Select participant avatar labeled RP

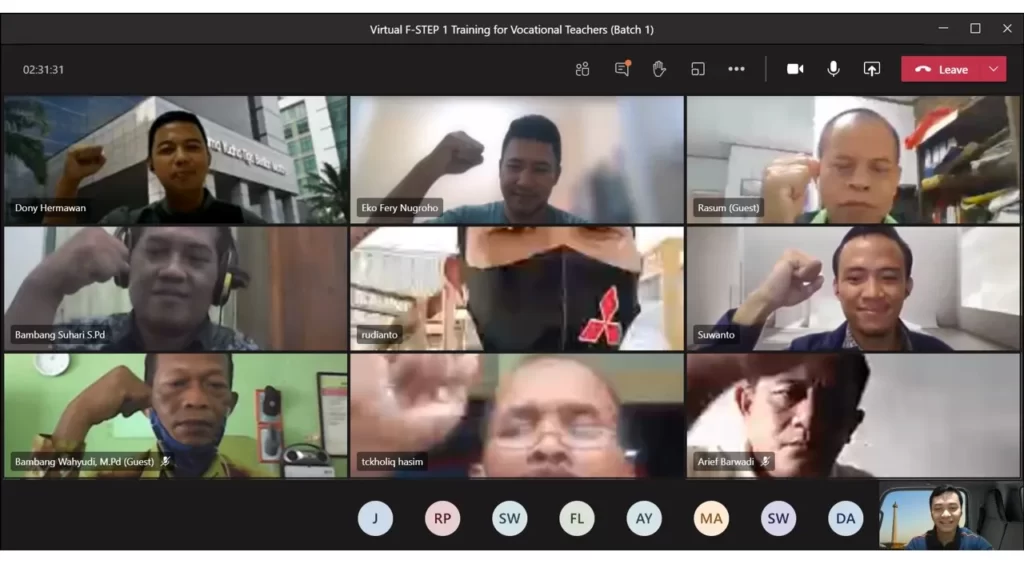coord(443,518)
